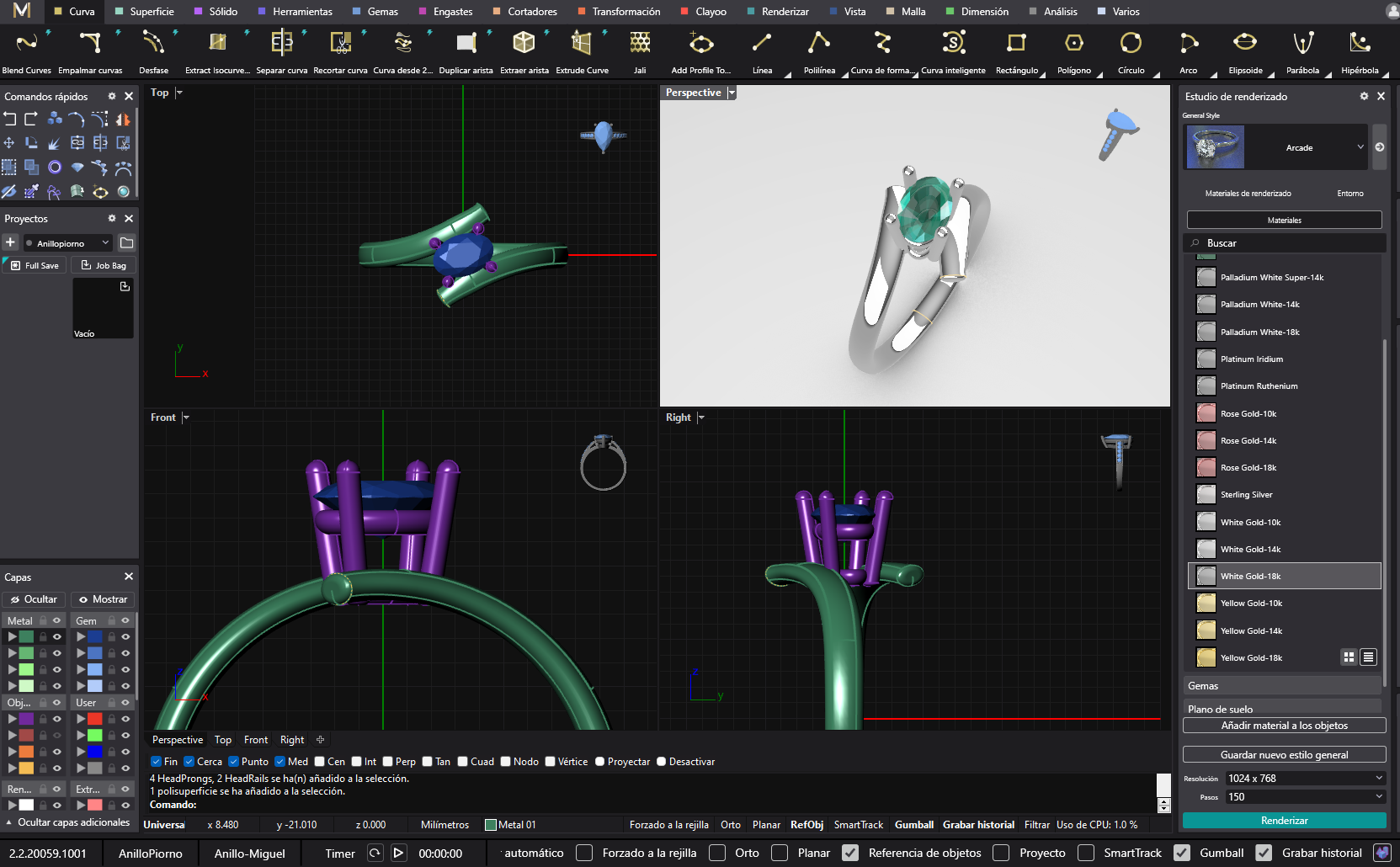Viewport: 1400px width, 867px height.
Task: Click the Extrude Curve tool icon
Action: point(581,43)
